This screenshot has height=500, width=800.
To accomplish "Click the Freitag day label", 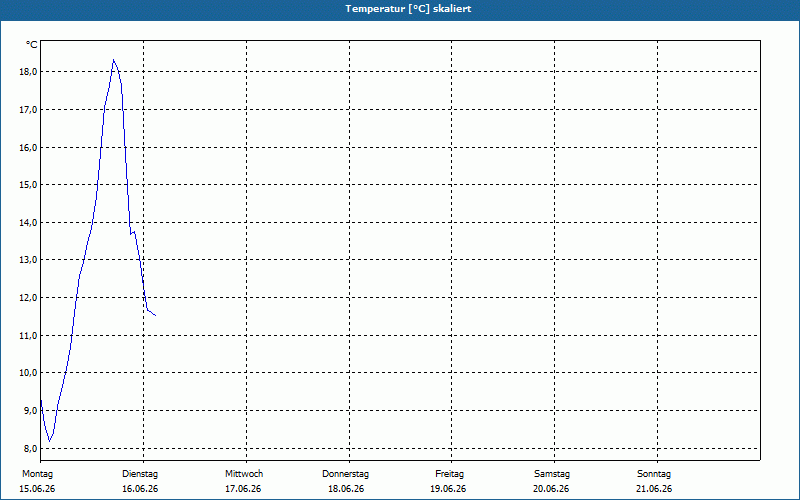I will (449, 474).
